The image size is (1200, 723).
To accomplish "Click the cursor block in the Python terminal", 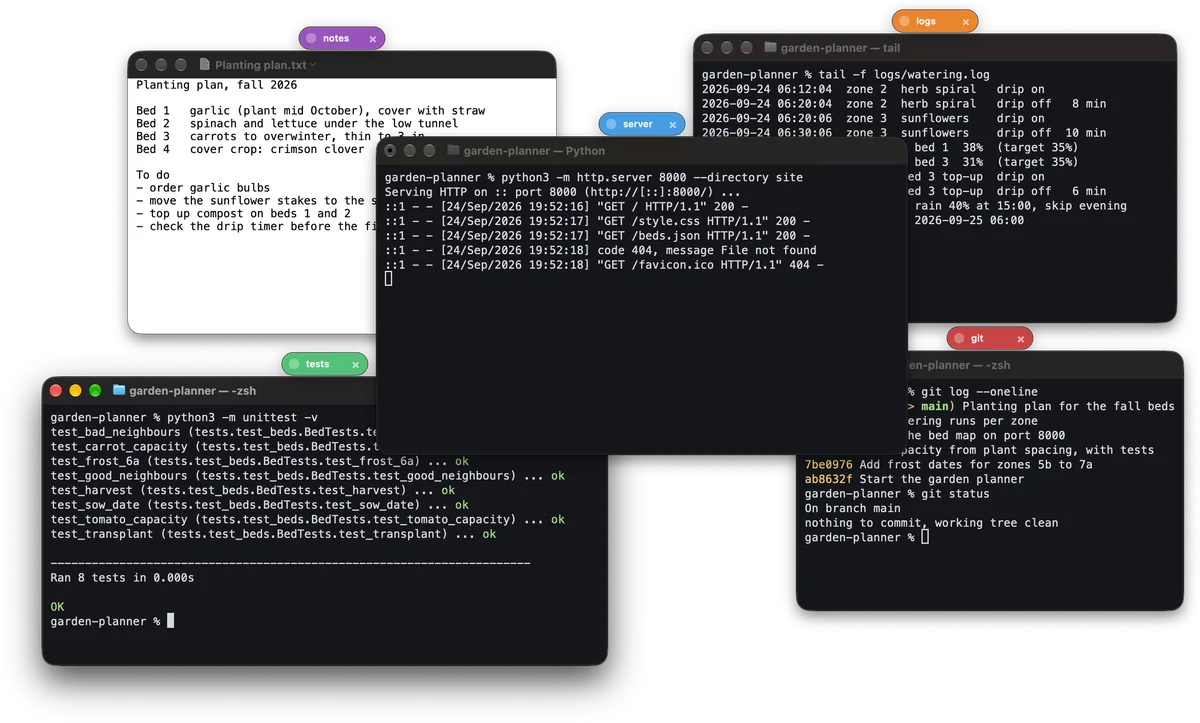I will [389, 279].
